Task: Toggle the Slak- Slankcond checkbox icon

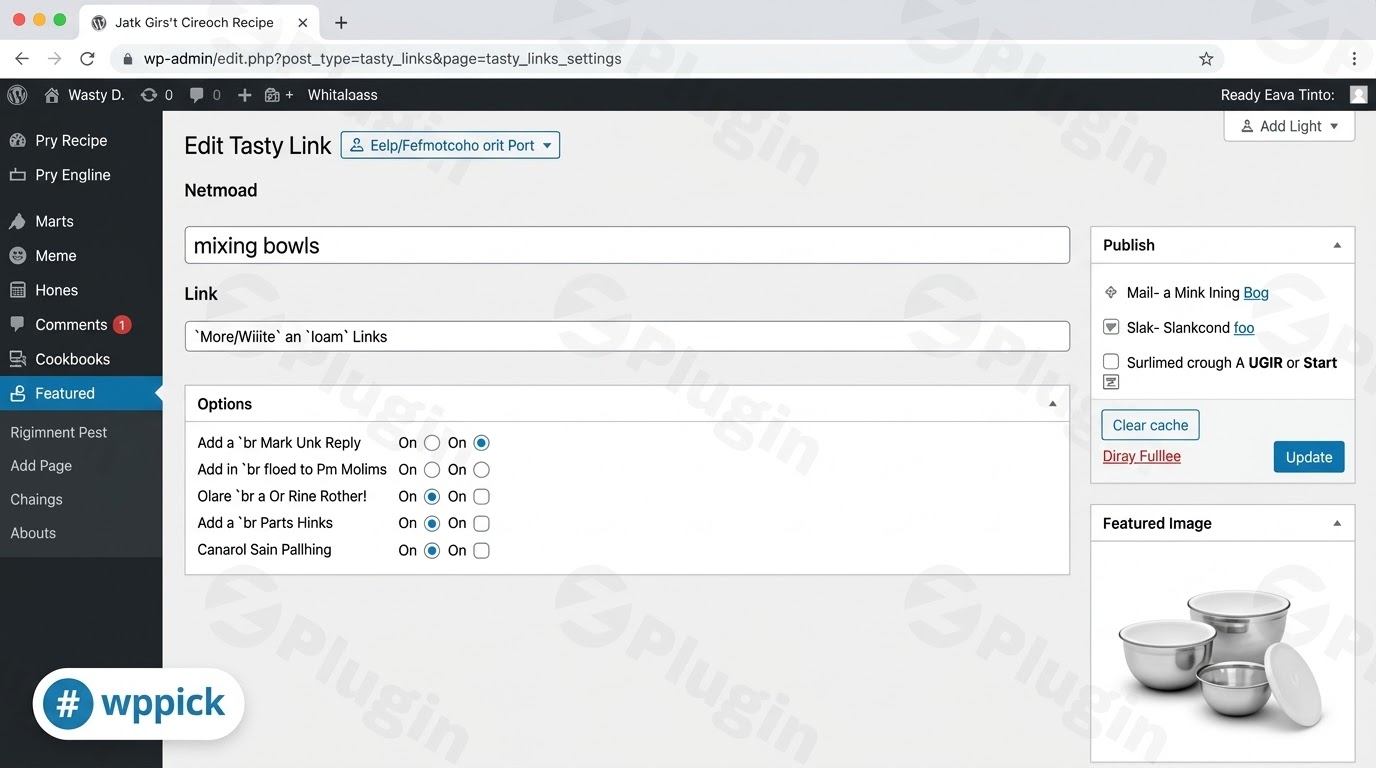Action: pyautogui.click(x=1111, y=327)
